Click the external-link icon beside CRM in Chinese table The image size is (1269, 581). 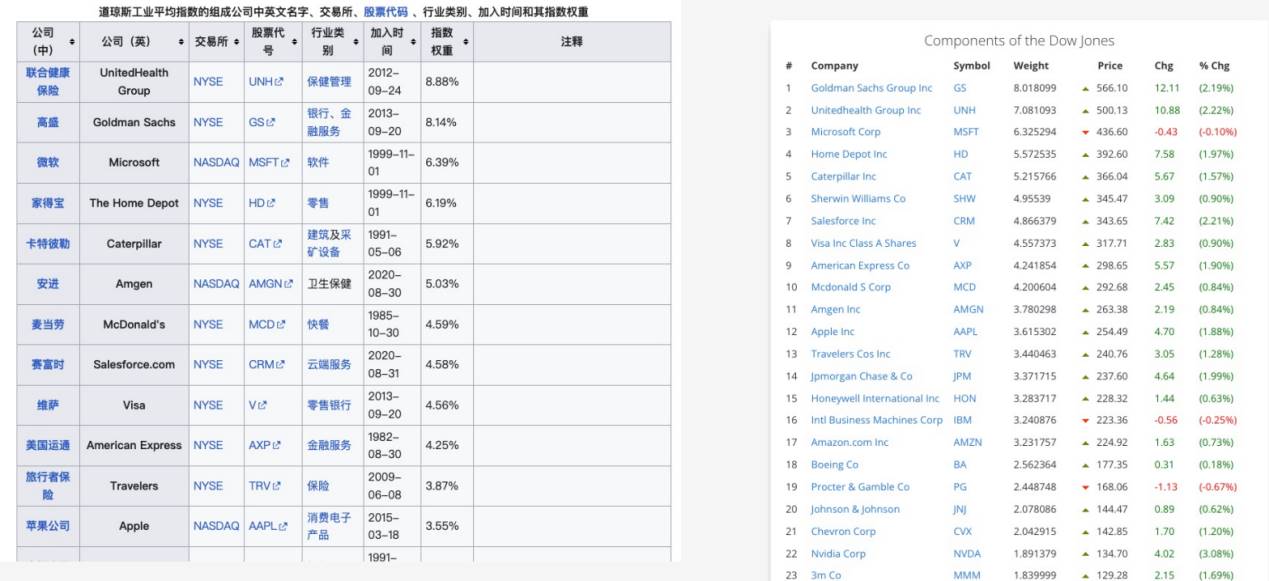[x=281, y=365]
